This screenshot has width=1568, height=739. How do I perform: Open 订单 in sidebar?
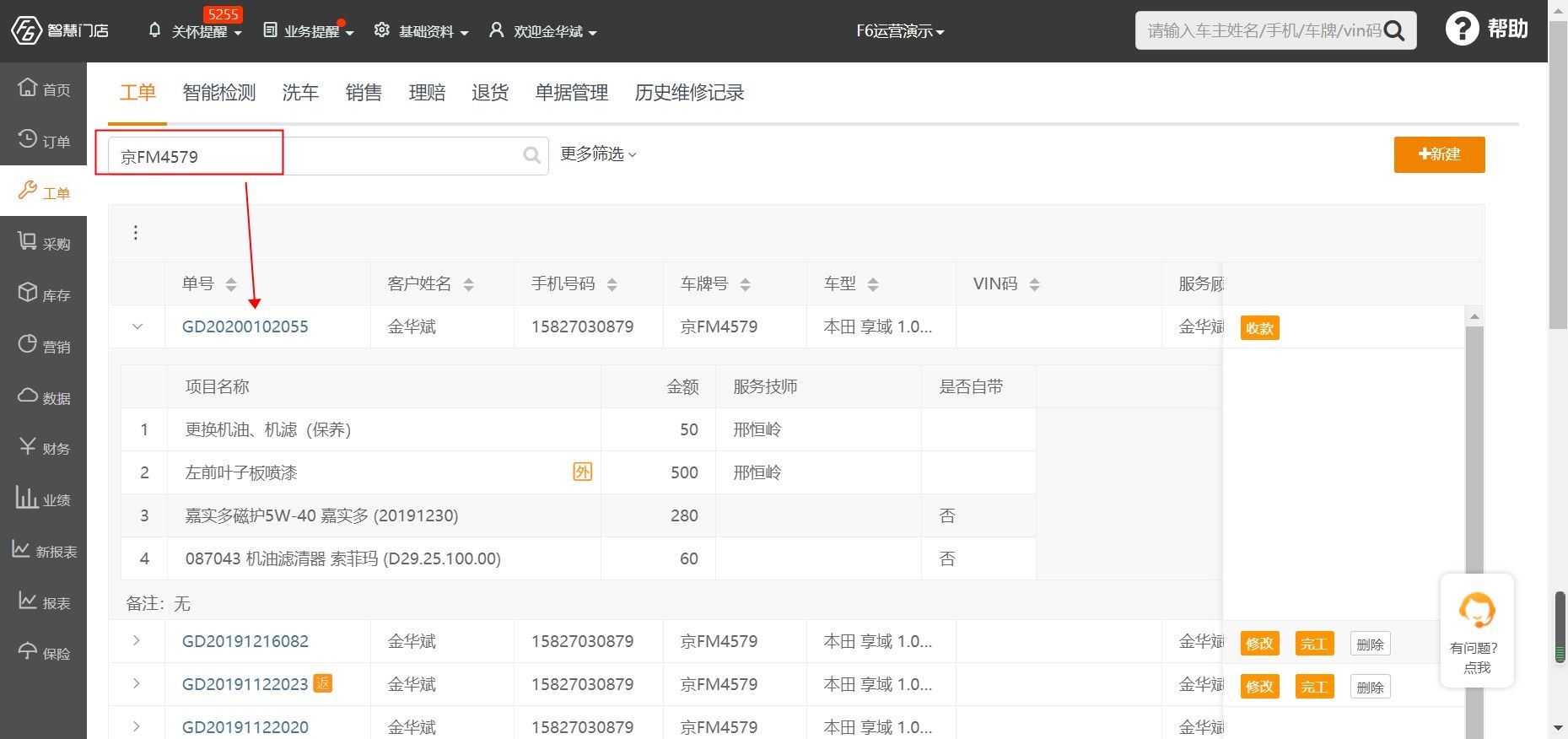click(44, 139)
